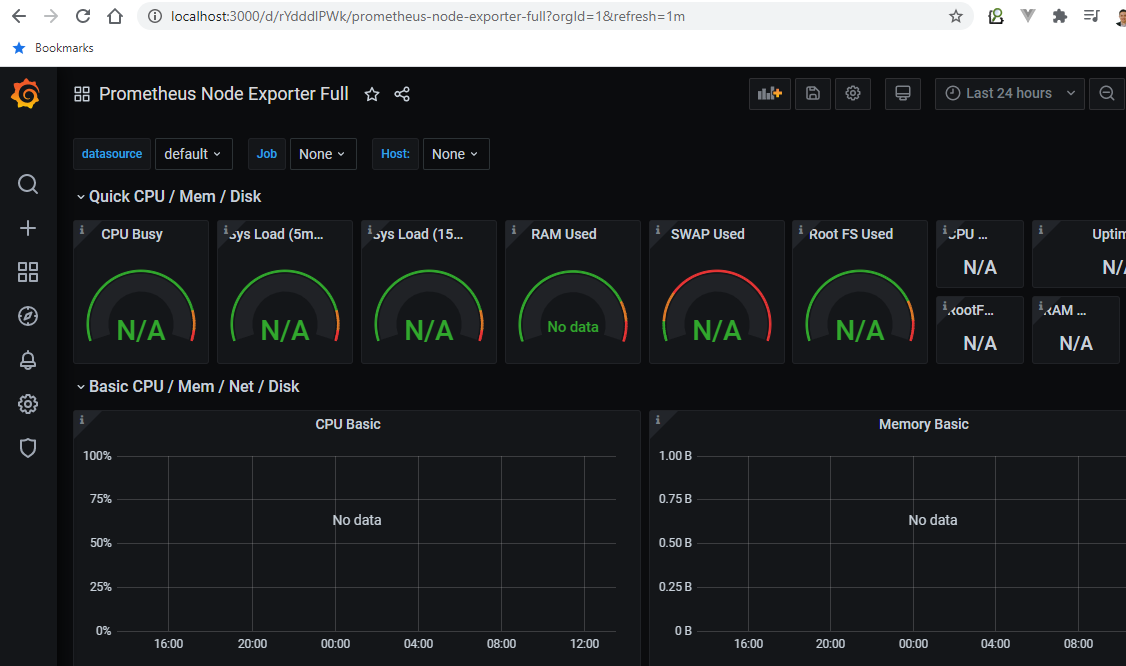
Task: Click the browser address bar URL
Action: point(427,16)
